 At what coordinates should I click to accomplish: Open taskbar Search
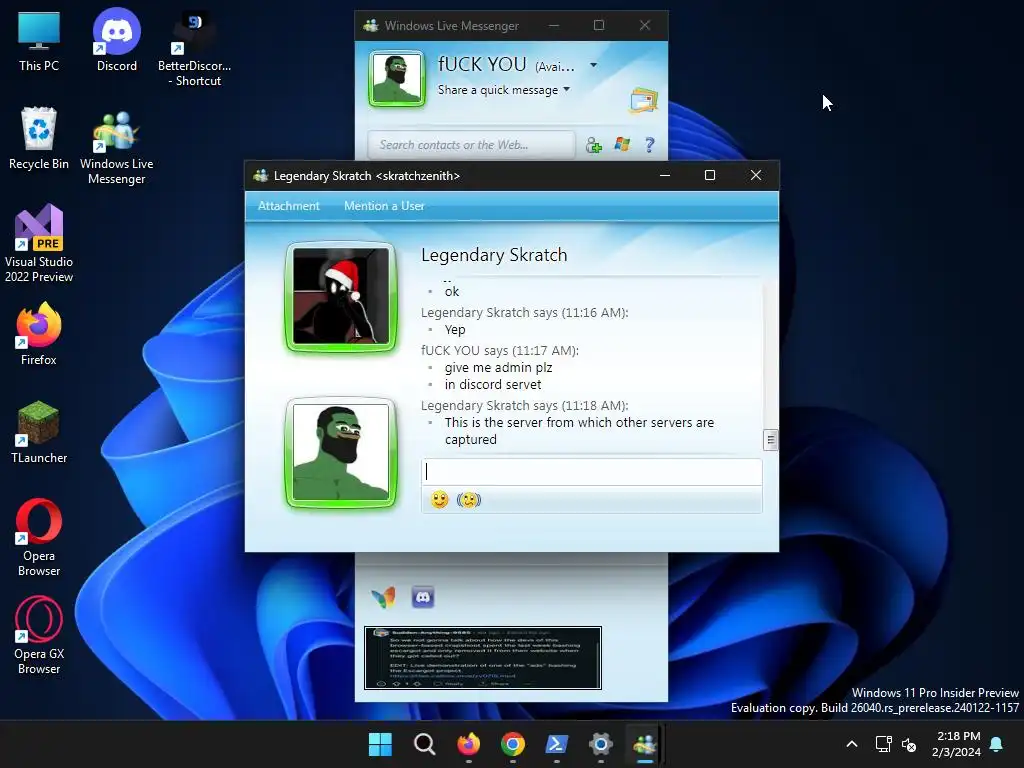click(x=424, y=744)
